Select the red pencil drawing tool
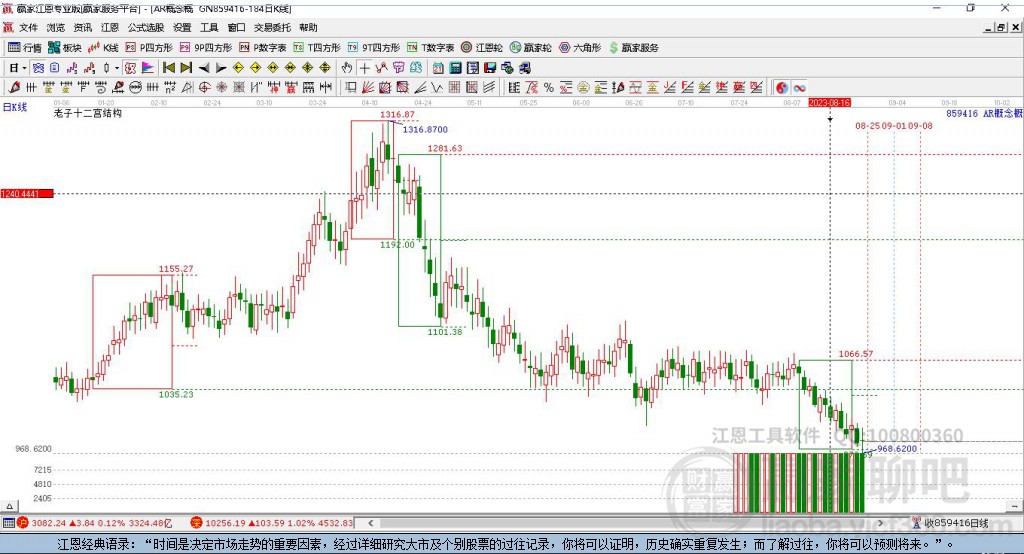This screenshot has width=1024, height=554. (x=14, y=88)
